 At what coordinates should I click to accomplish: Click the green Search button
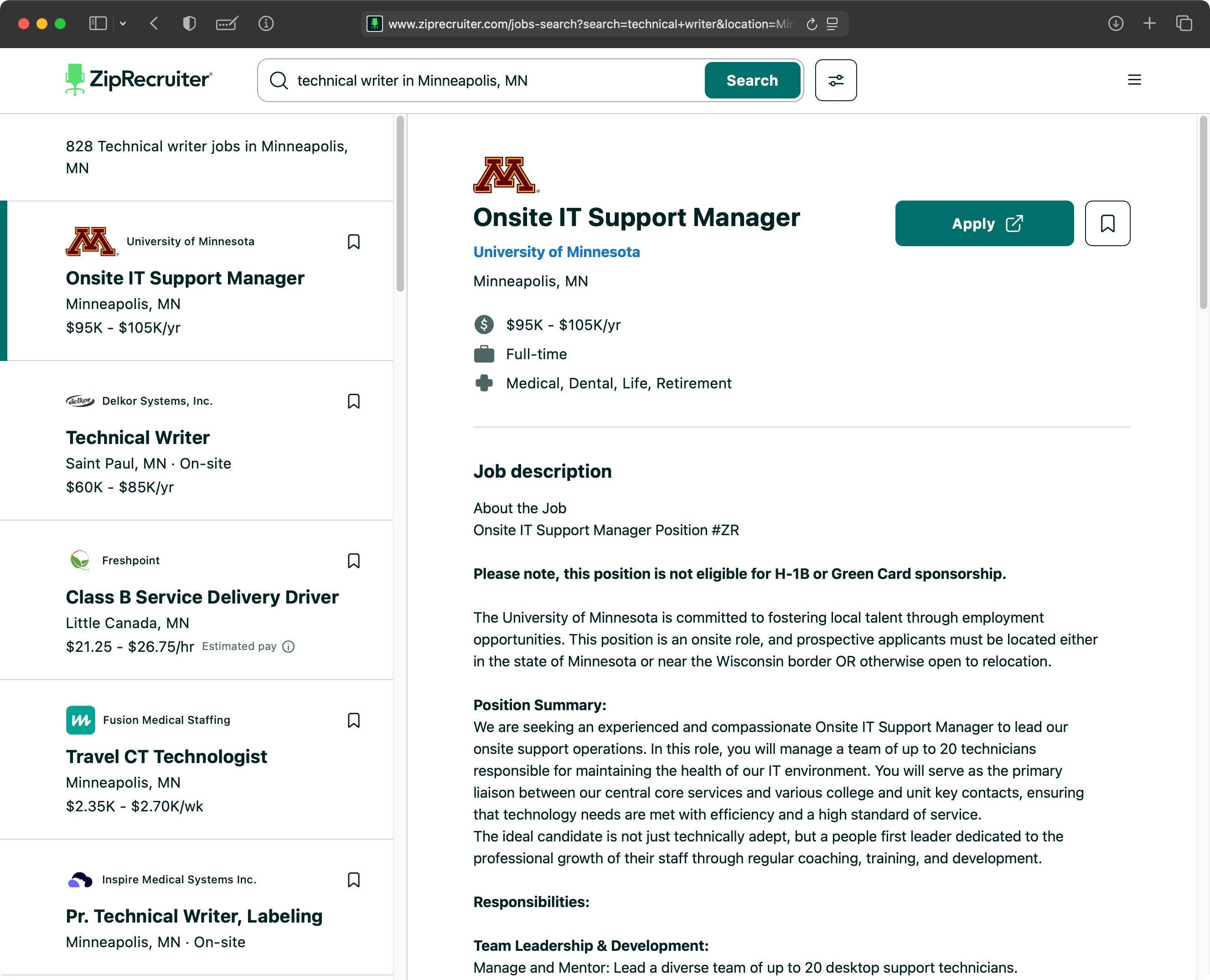pyautogui.click(x=751, y=80)
